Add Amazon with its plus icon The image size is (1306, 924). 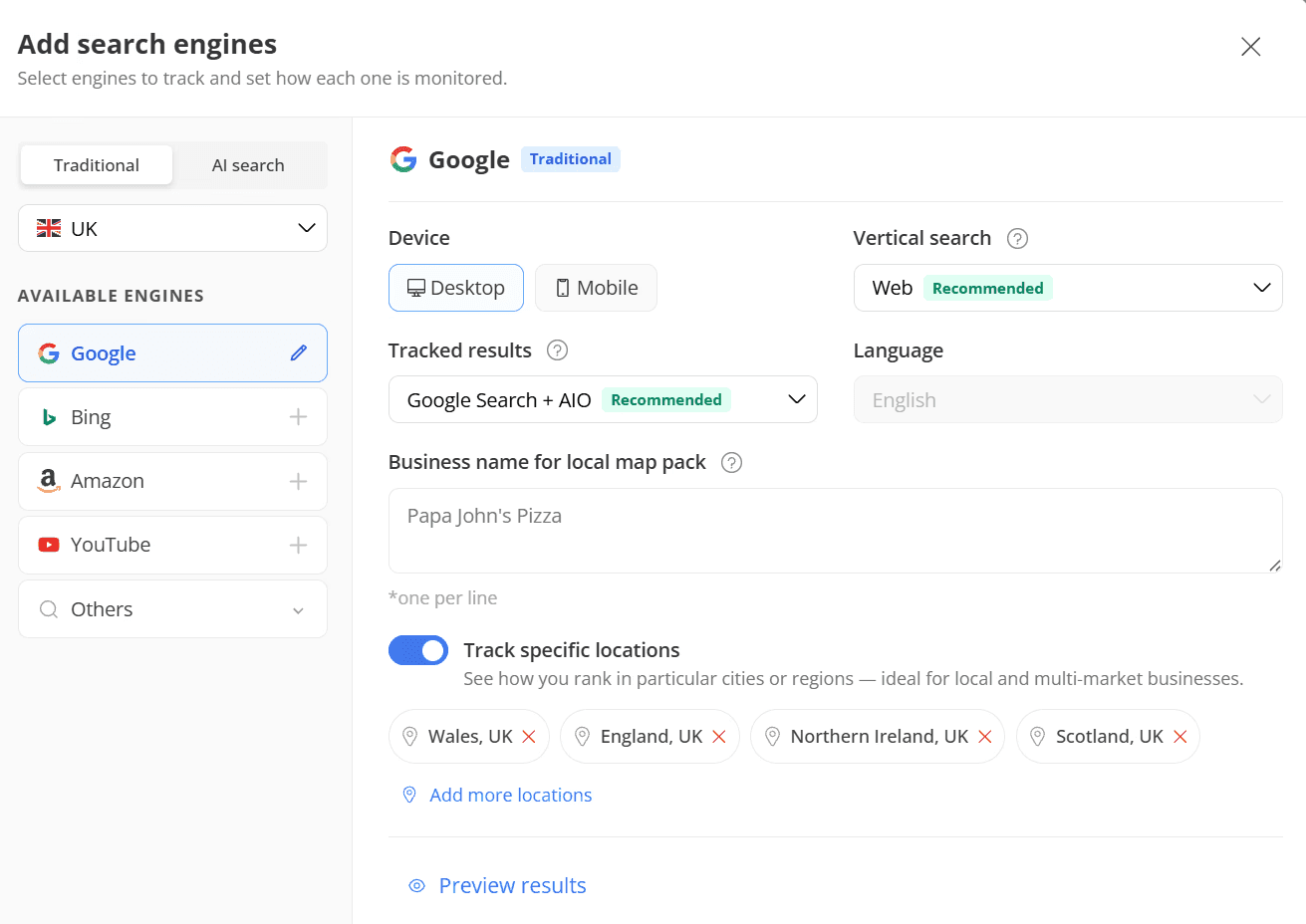point(298,481)
